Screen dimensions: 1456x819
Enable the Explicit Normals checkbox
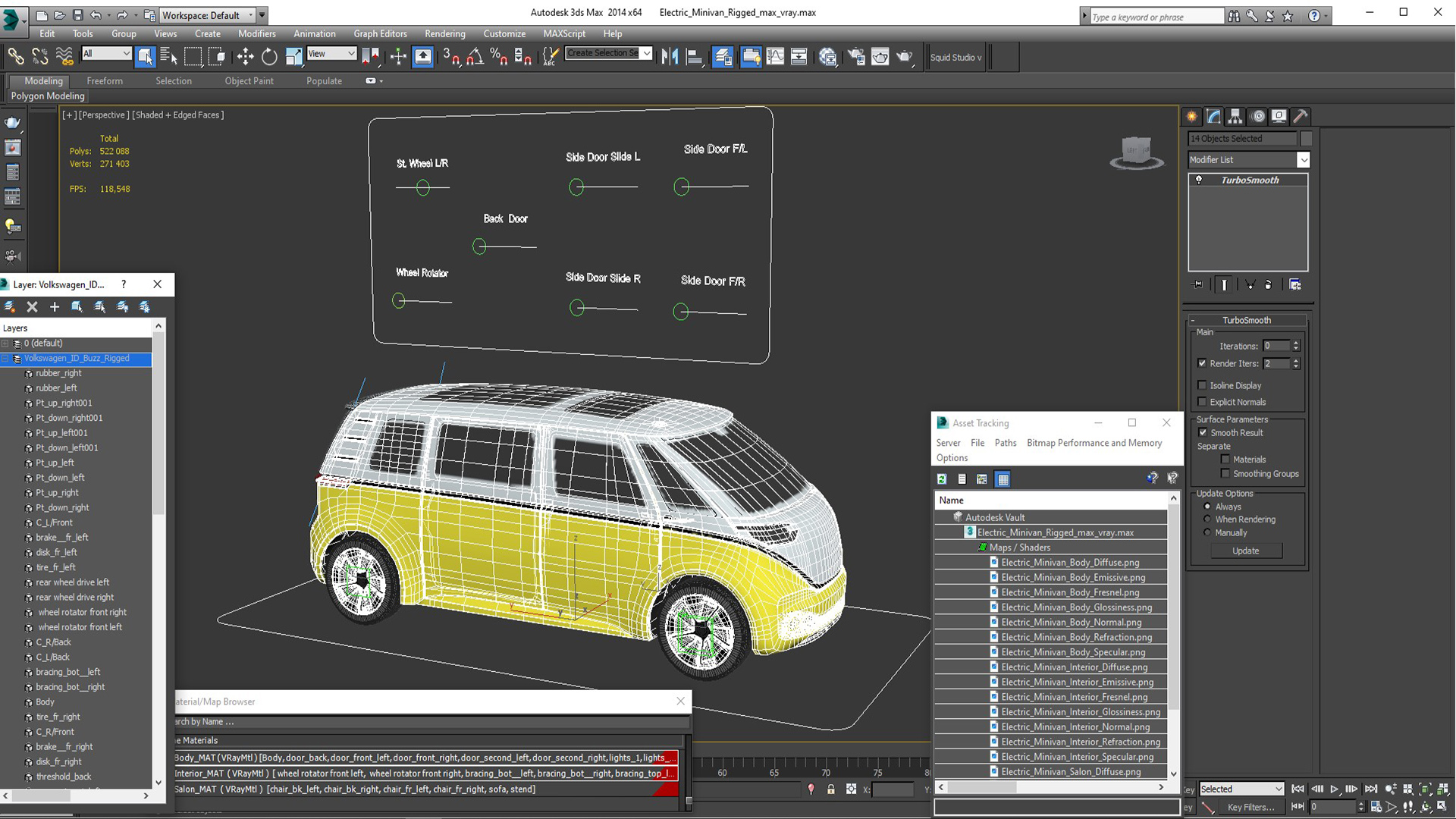[x=1202, y=402]
